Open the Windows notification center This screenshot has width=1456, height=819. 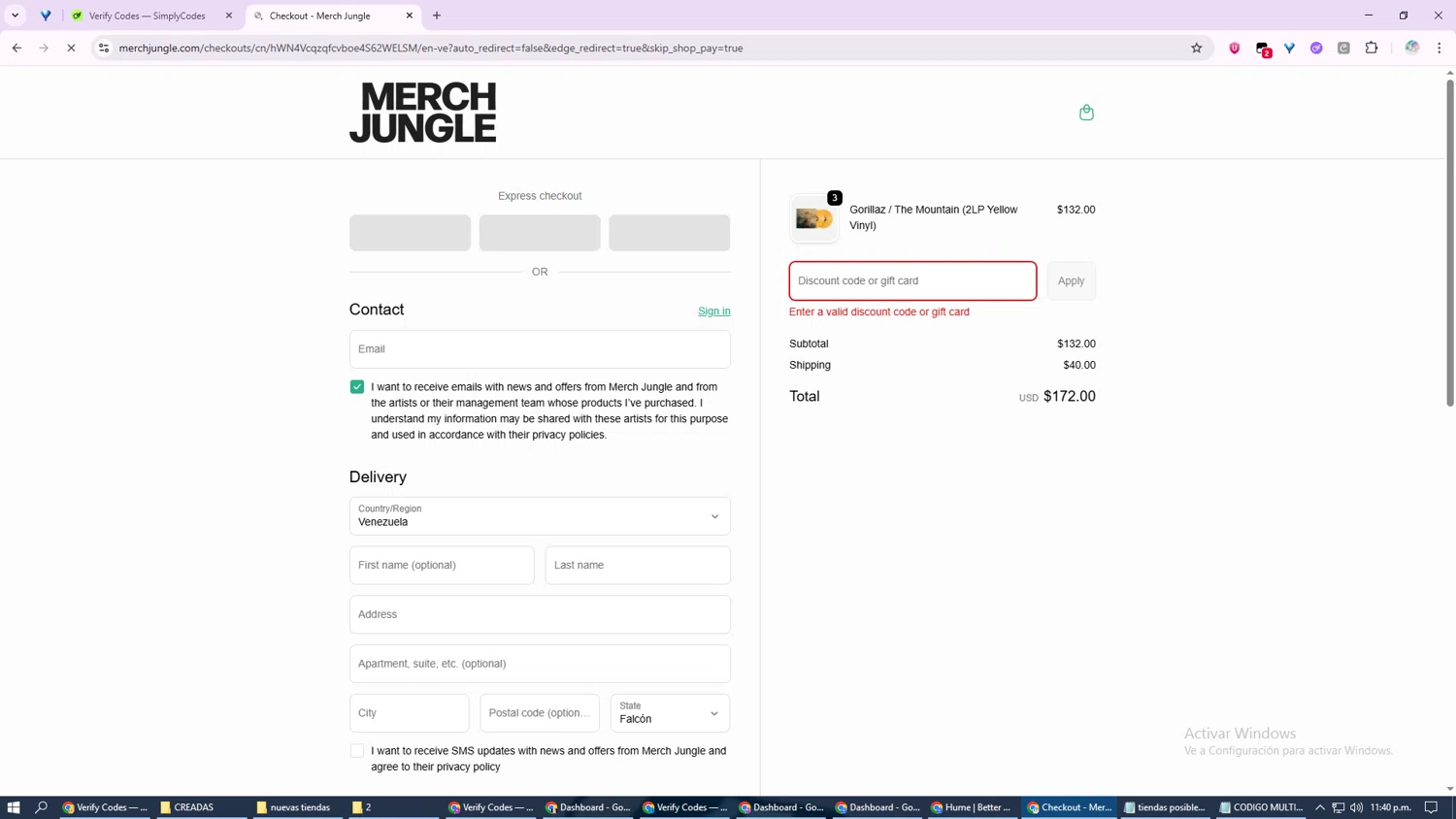click(1431, 807)
